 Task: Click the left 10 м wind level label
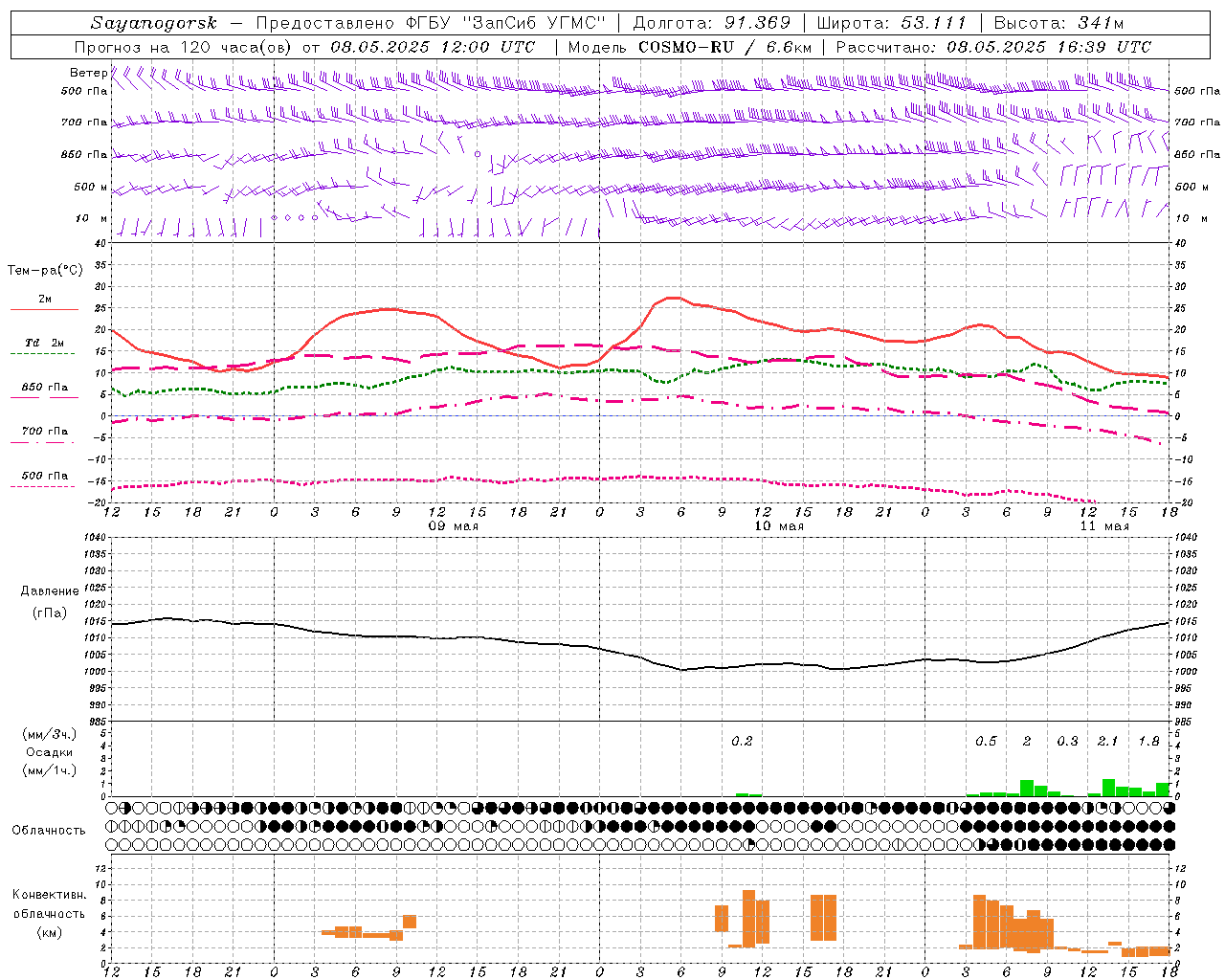tap(91, 218)
